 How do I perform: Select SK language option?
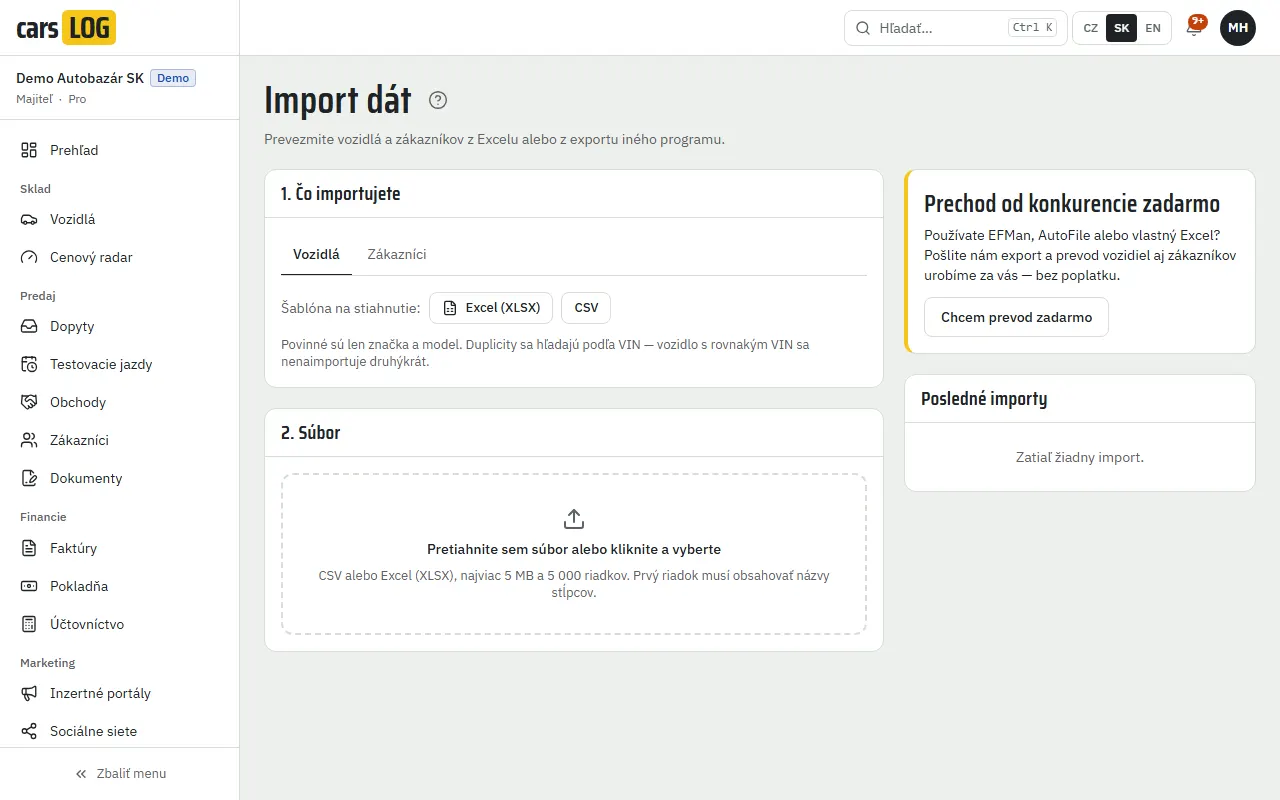(x=1122, y=28)
